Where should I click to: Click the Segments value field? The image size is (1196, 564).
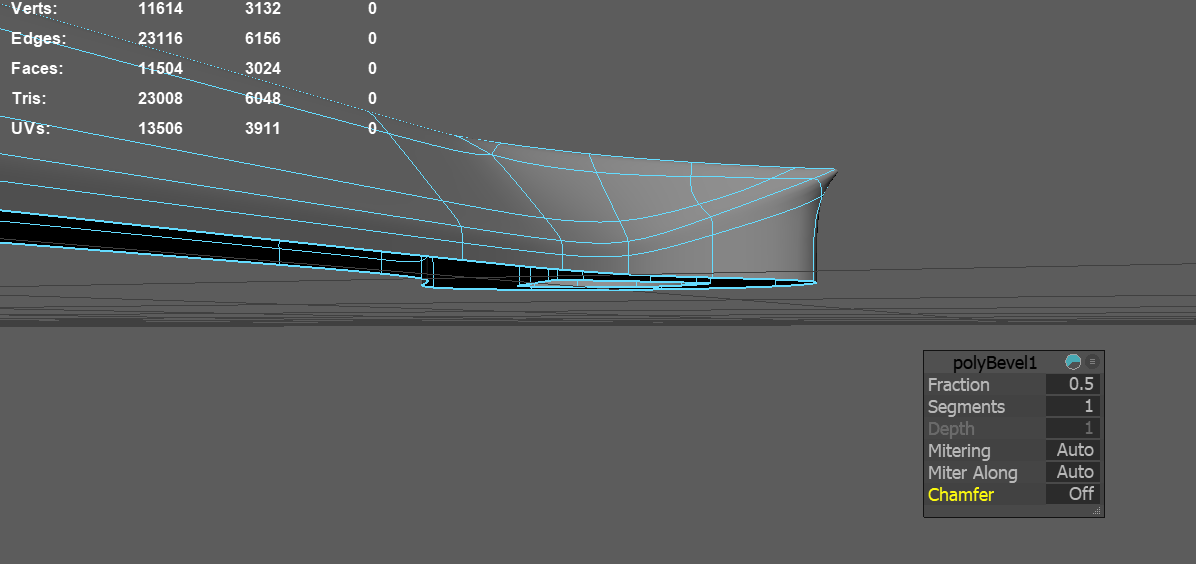click(x=1072, y=406)
